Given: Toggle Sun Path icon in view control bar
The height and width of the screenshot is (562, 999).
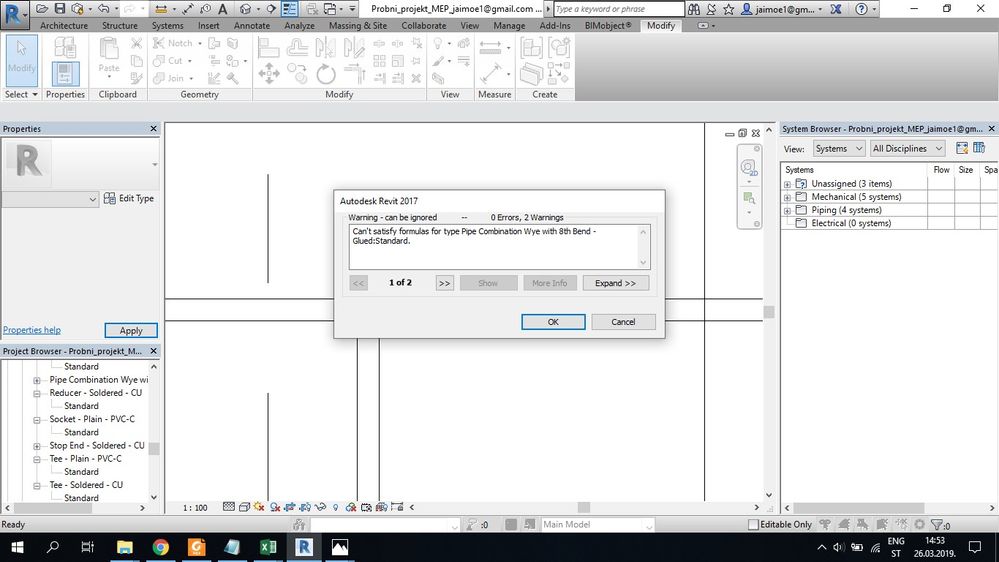Looking at the screenshot, I should point(259,507).
